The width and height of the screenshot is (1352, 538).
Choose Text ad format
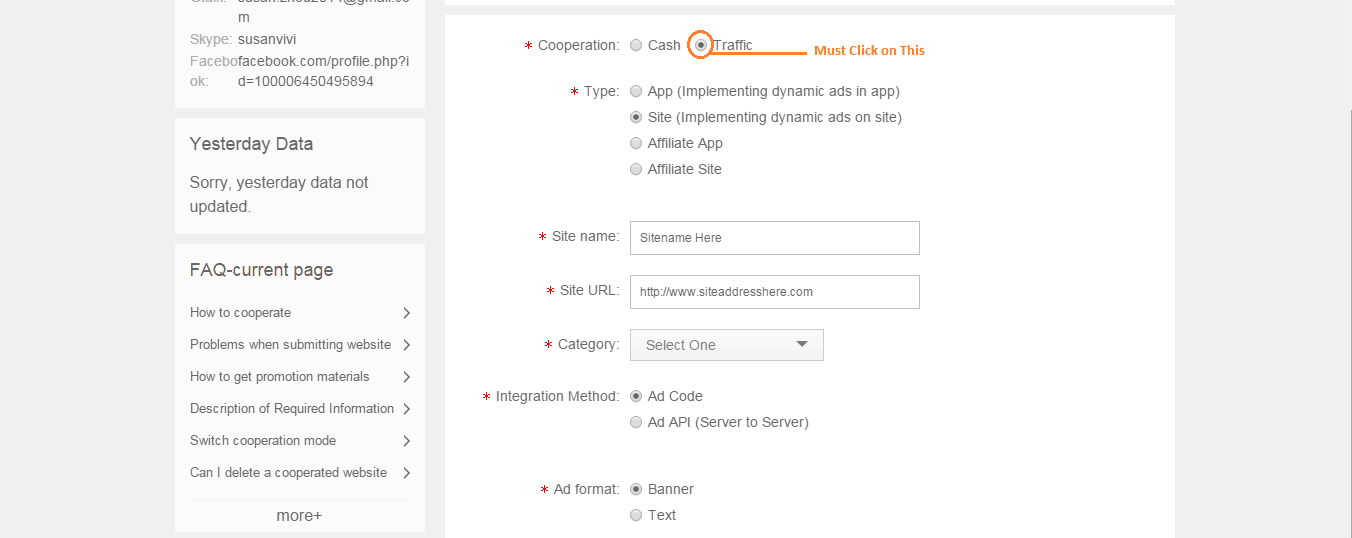636,515
